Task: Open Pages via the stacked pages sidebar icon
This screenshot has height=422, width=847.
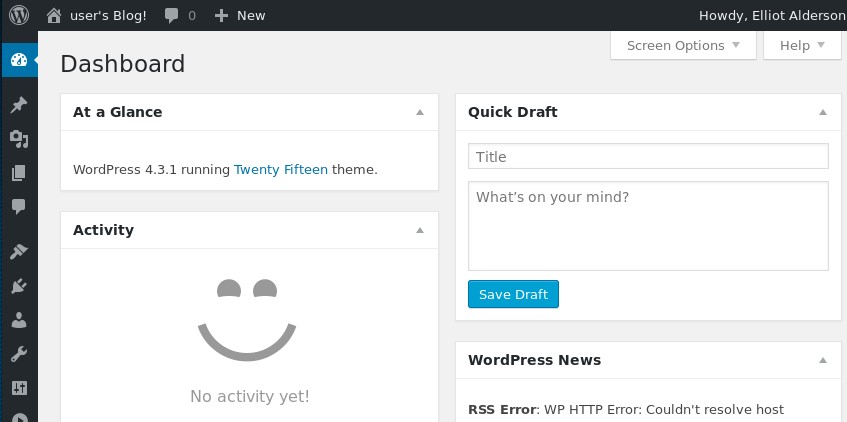Action: point(19,173)
